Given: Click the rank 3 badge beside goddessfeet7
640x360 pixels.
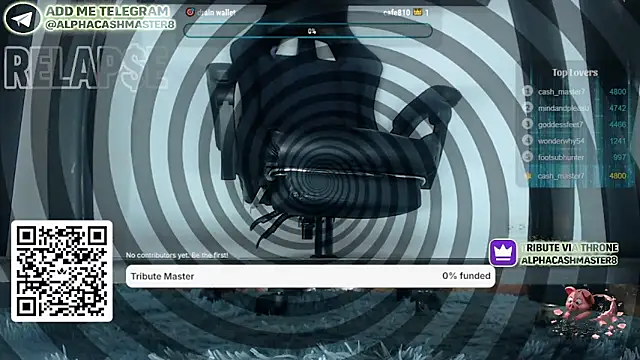Looking at the screenshot, I should tap(528, 124).
